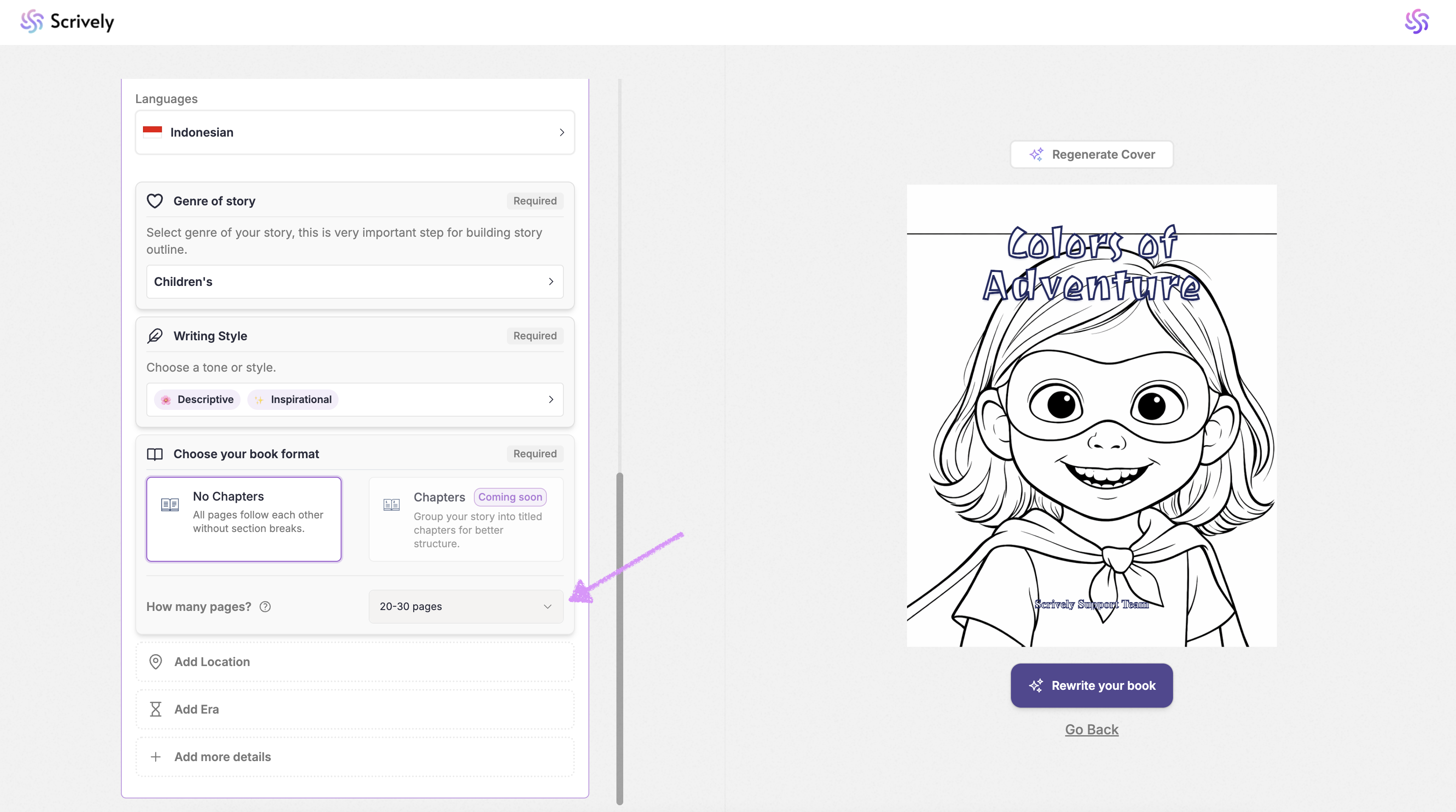Screen dimensions: 1456x812
Task: Click the Regenerate Cover button
Action: [x=1092, y=154]
